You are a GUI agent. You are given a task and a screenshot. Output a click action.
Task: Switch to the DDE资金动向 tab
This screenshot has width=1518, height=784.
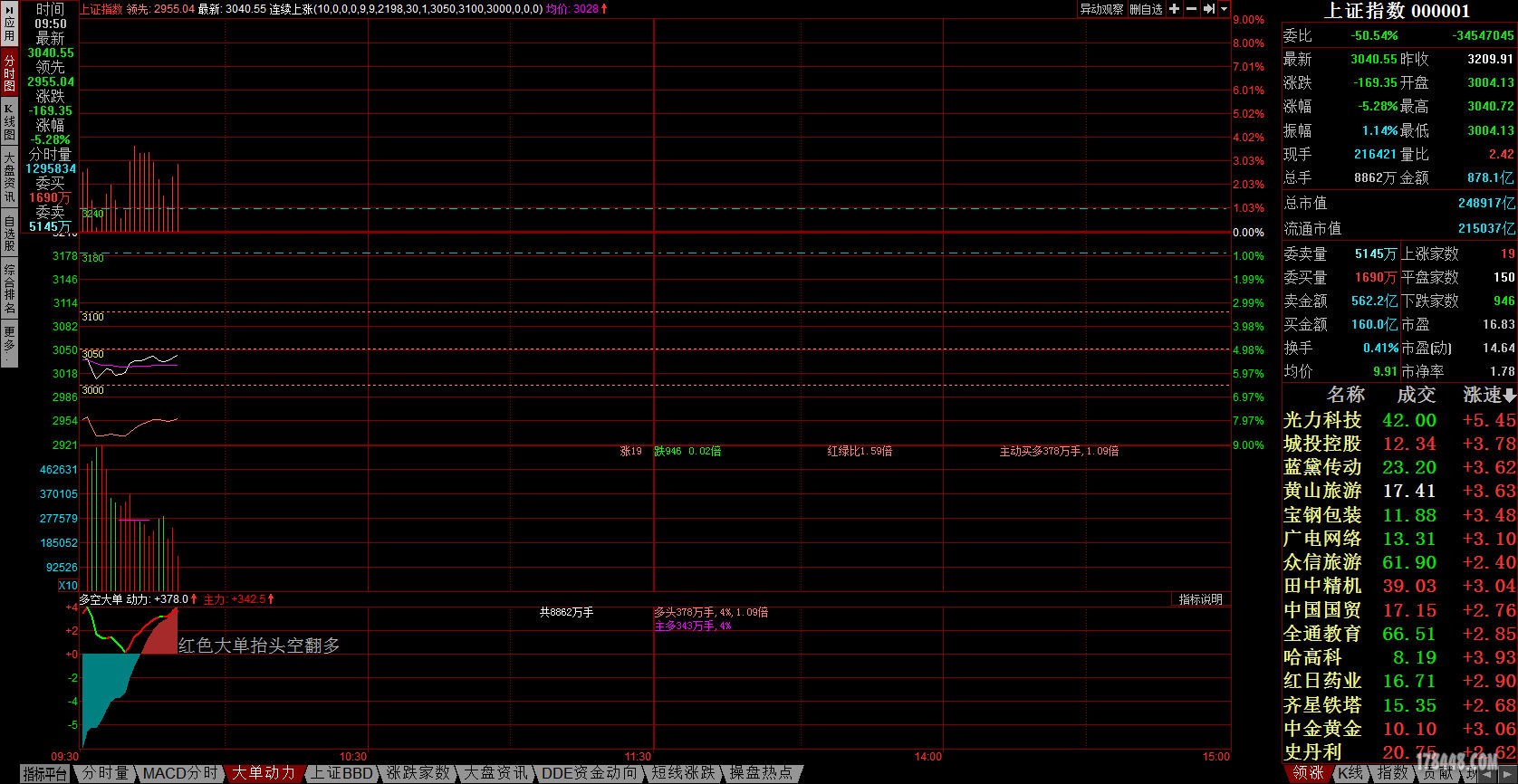[589, 774]
